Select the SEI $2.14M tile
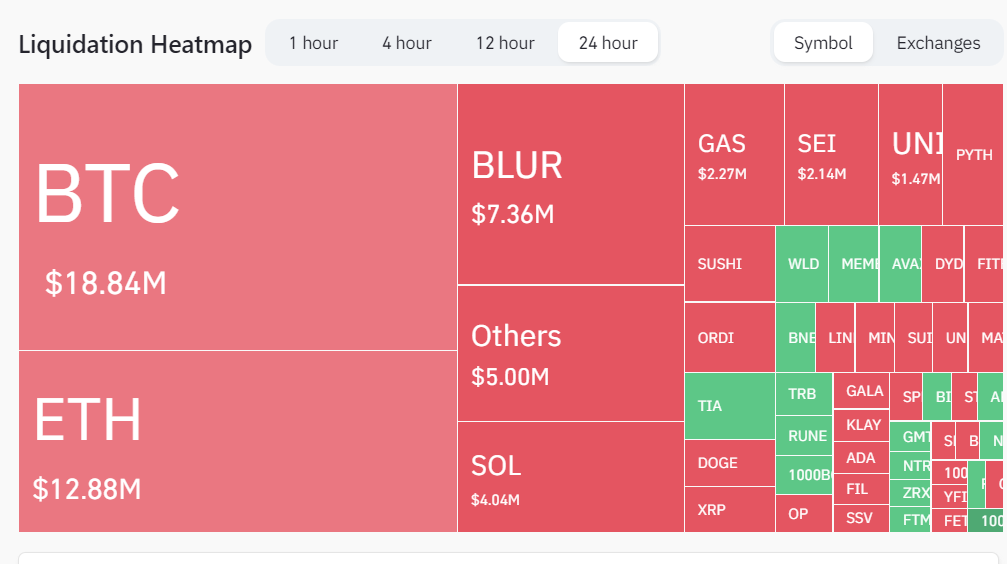Image resolution: width=1007 pixels, height=564 pixels. [831, 155]
